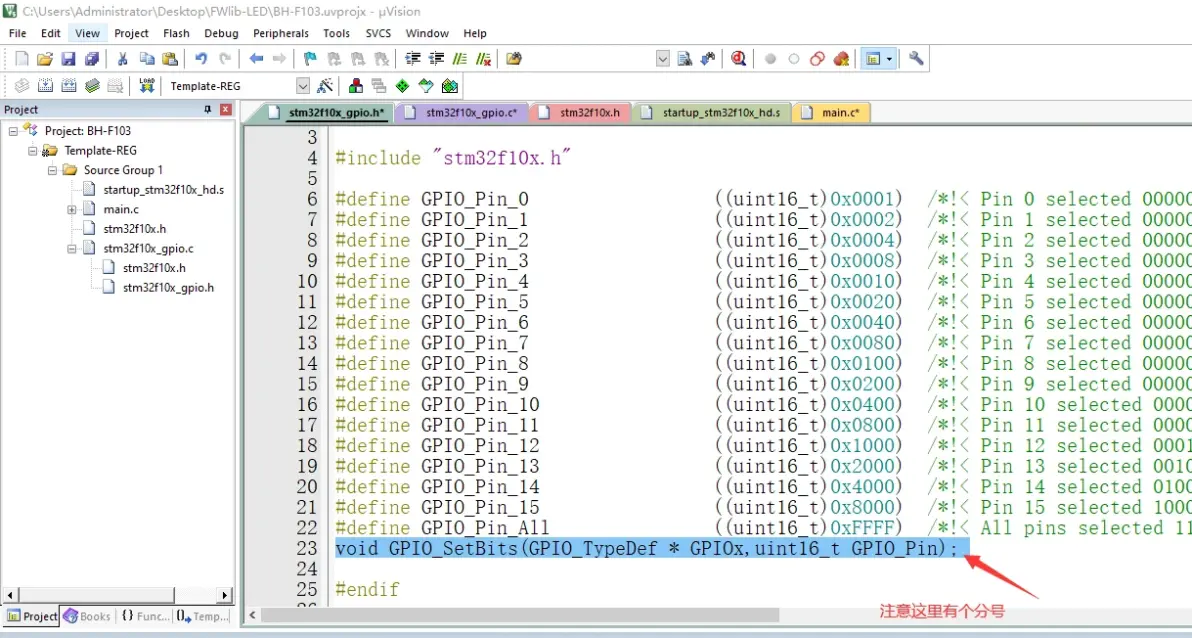This screenshot has height=638, width=1192.
Task: Download to flash with LOAD icon
Action: [147, 86]
